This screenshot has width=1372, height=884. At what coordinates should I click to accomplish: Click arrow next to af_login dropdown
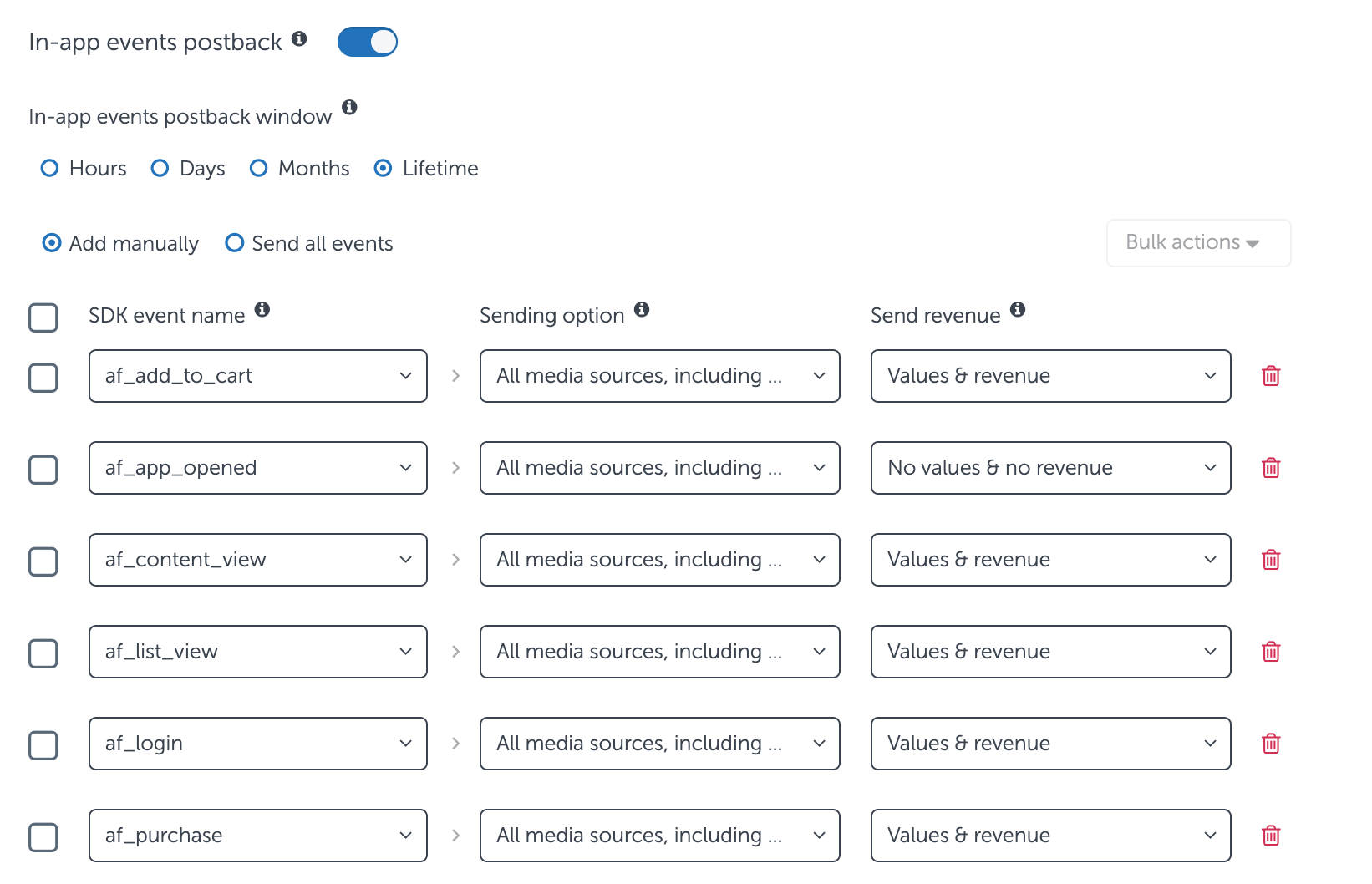[455, 744]
